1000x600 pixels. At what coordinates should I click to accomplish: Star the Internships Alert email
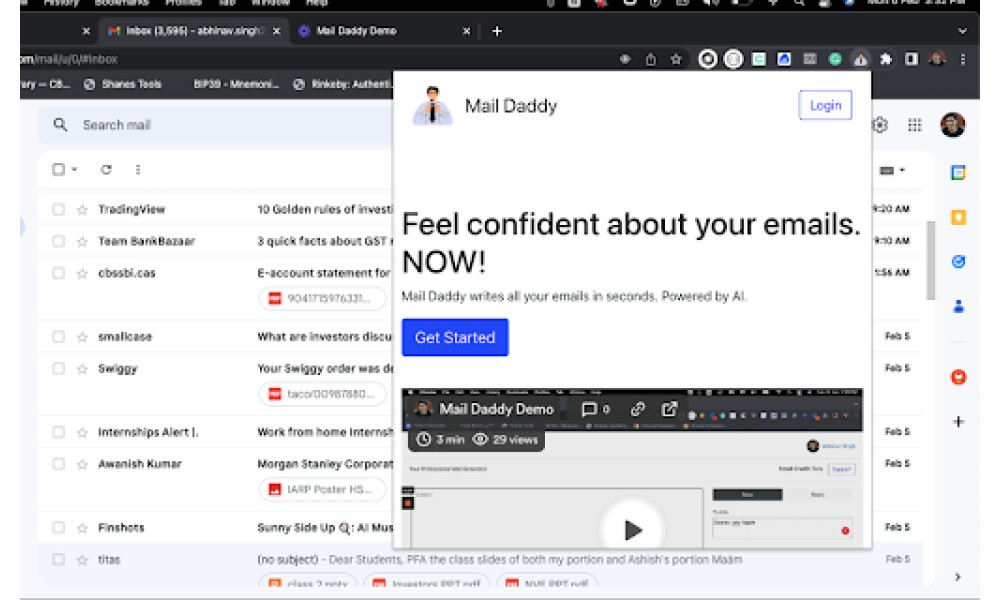82,432
